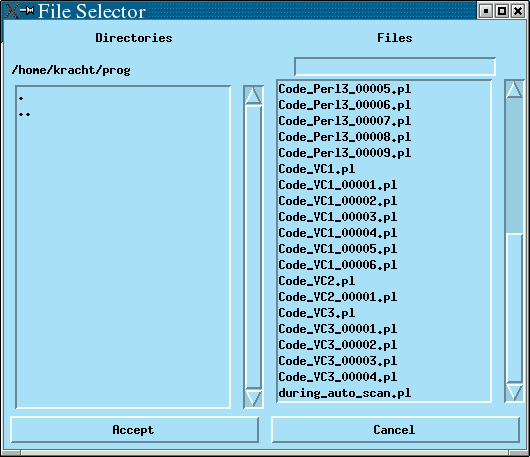Click the Files list scrollbar down arrow
The image size is (530, 457).
514,393
